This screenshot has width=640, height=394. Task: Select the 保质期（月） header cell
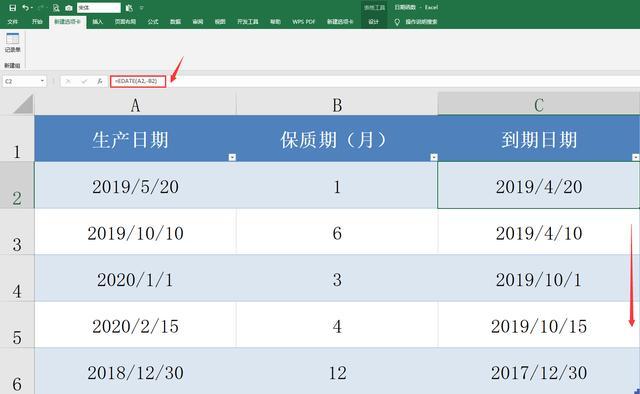coord(337,138)
